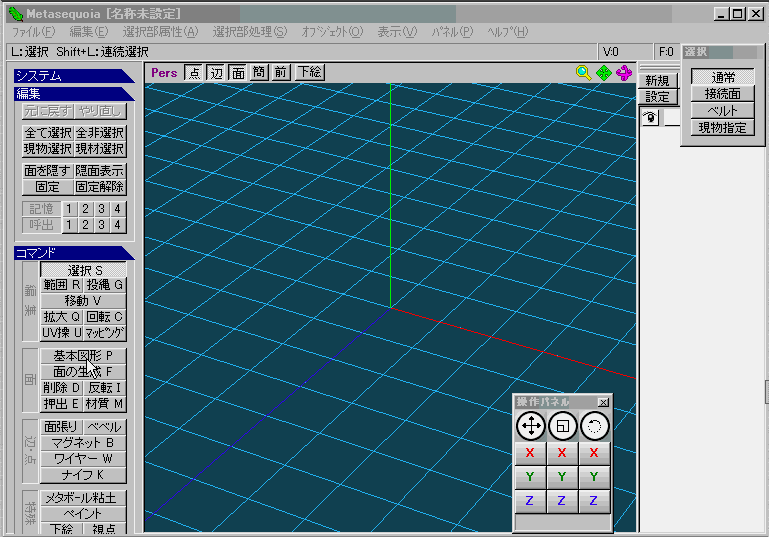Collapse the コマンド panel header

[74, 253]
